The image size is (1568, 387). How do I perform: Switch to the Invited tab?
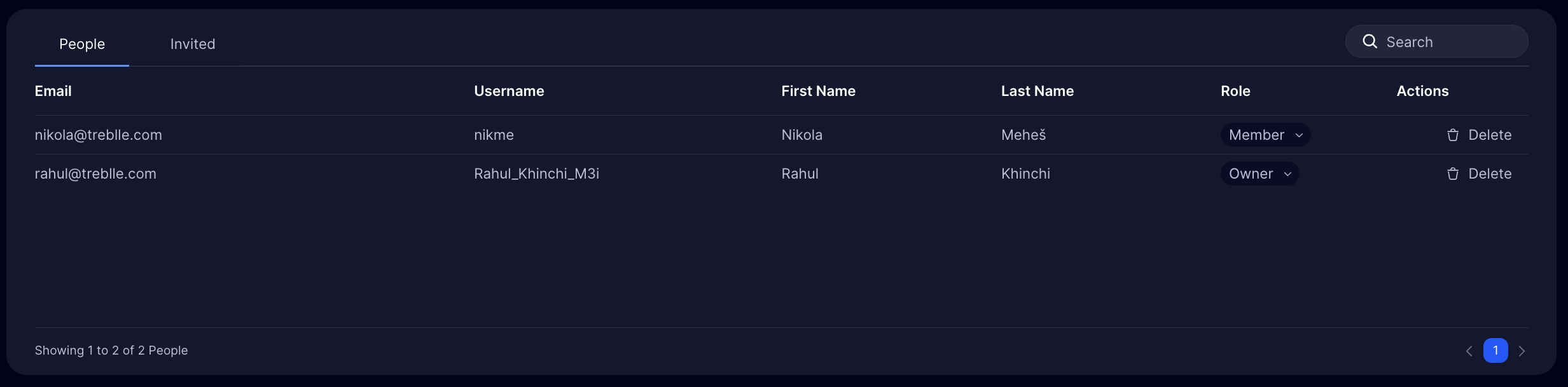tap(193, 44)
